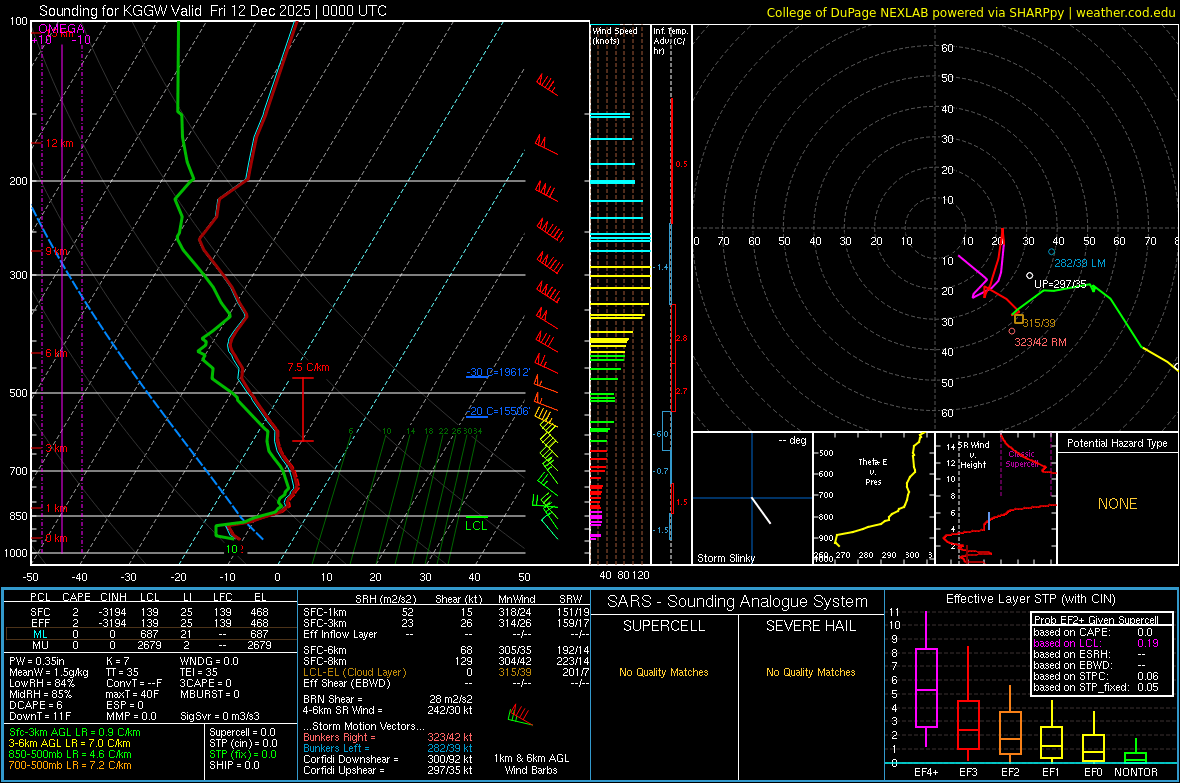Click the 'Eff Shear (EBWD)' row

click(x=446, y=683)
